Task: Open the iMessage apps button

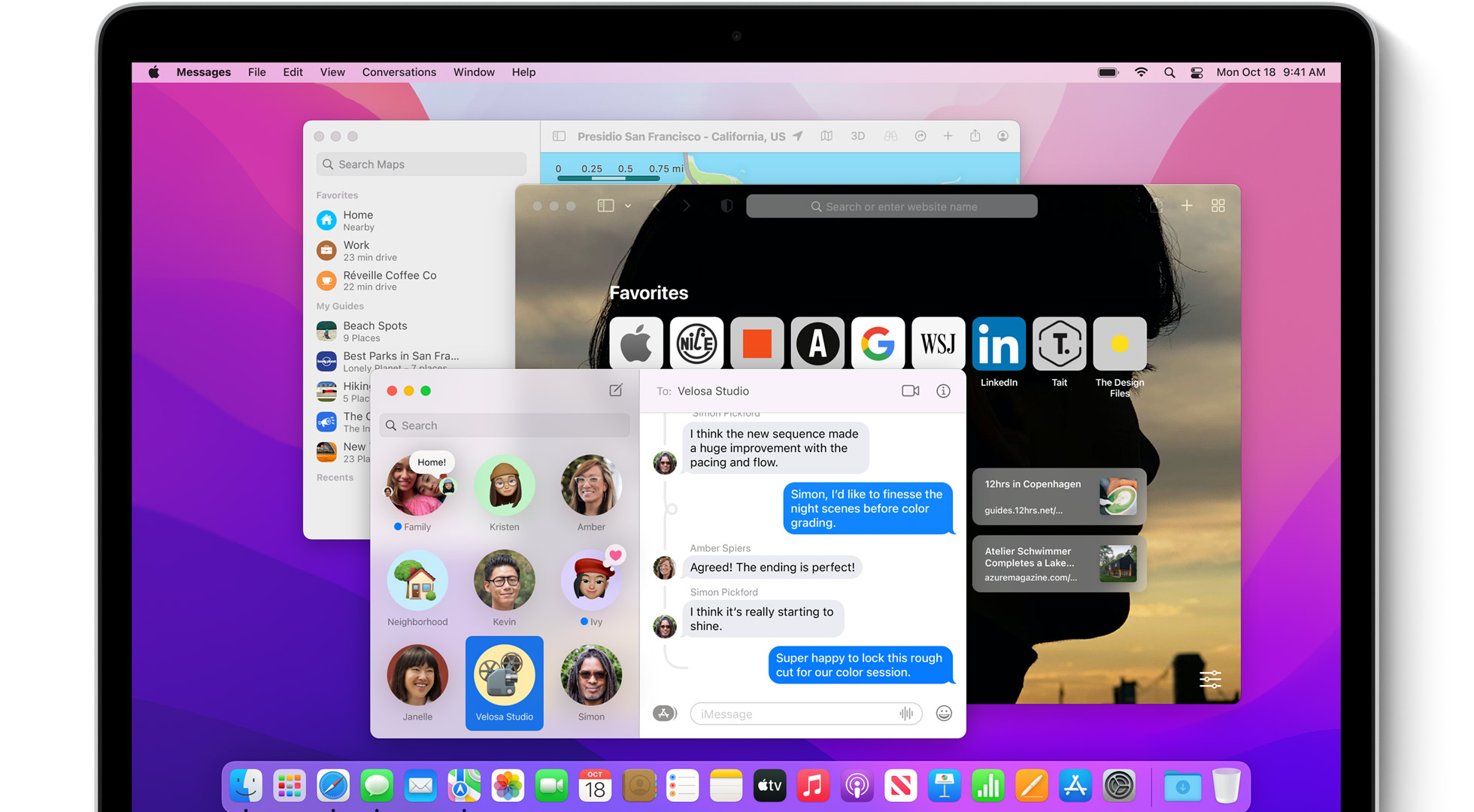Action: pyautogui.click(x=664, y=714)
